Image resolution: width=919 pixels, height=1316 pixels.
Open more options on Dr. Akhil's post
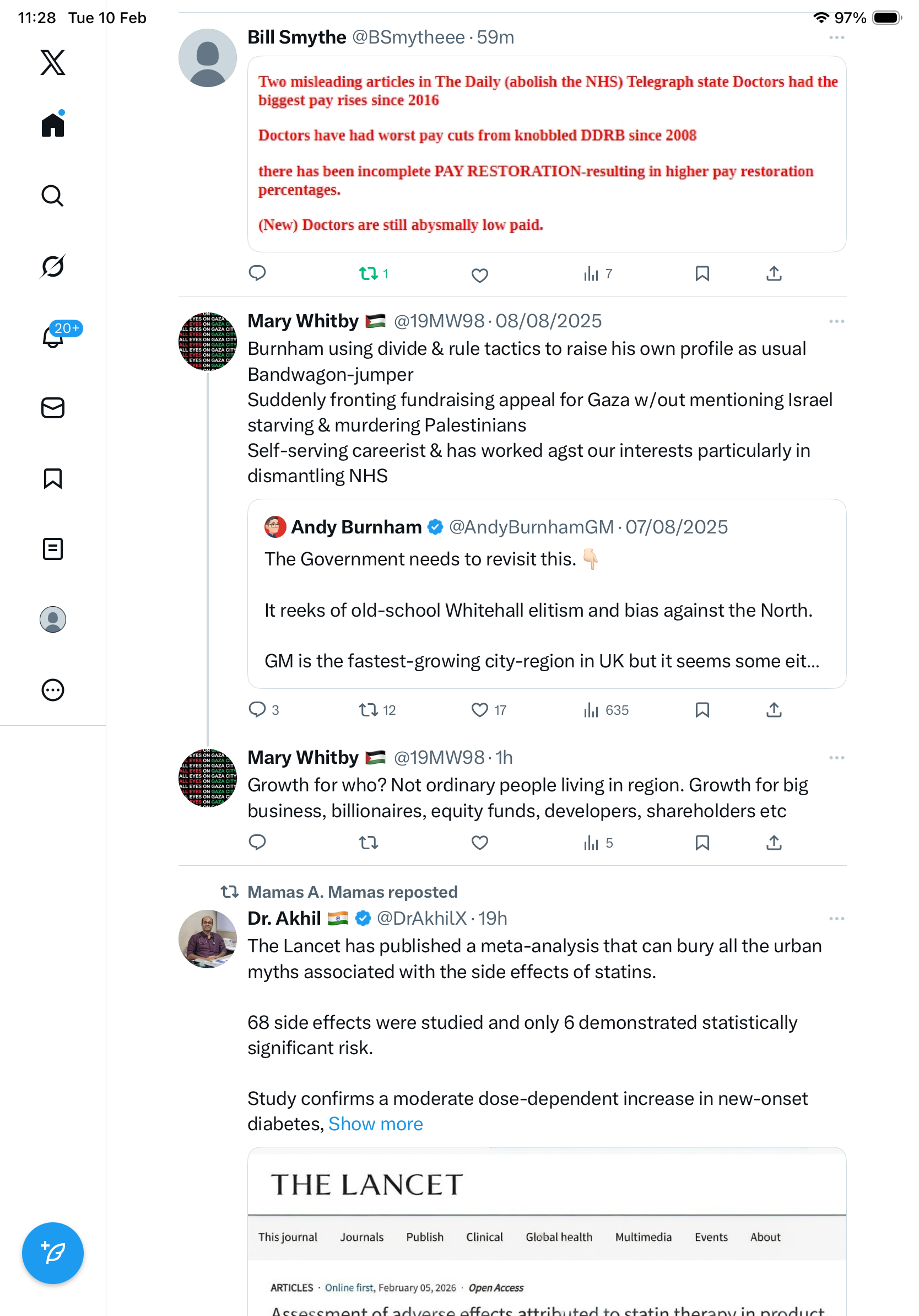pos(836,919)
